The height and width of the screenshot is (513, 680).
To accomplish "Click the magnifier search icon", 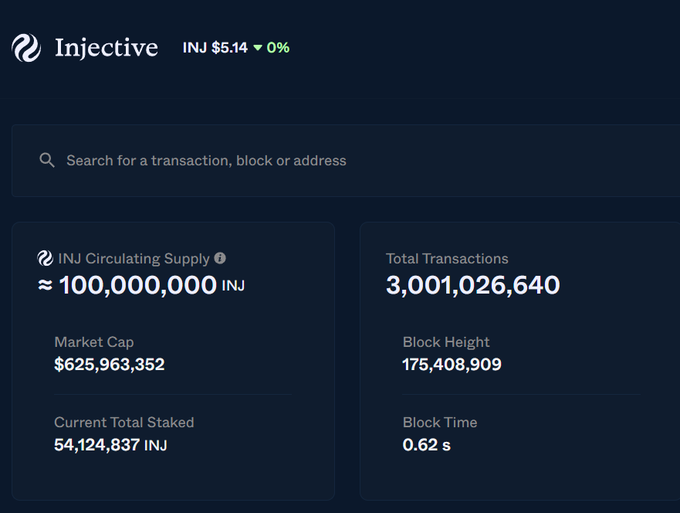I will pyautogui.click(x=47, y=160).
